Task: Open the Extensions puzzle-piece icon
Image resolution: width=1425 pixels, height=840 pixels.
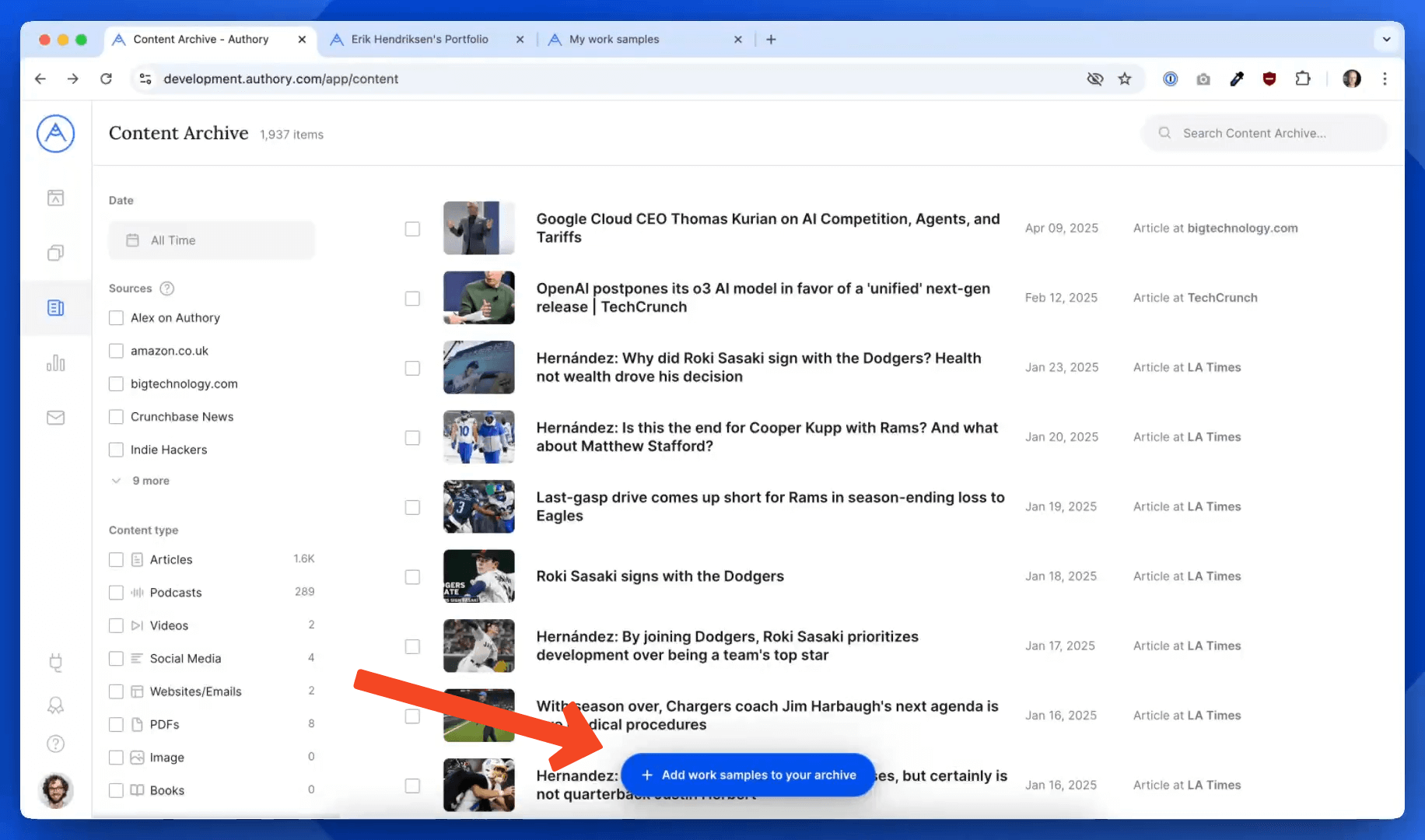Action: coord(1303,79)
